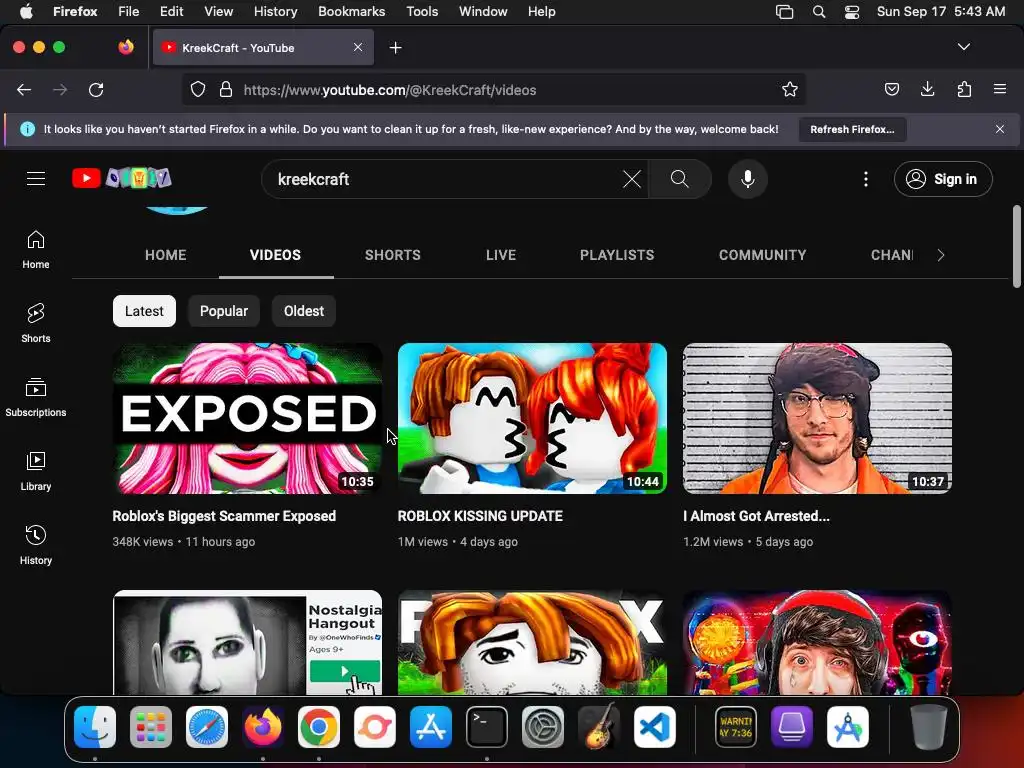Reload the current page

[x=96, y=90]
